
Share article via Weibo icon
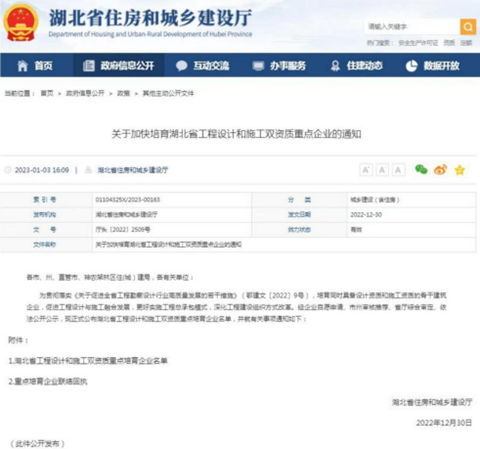pyautogui.click(x=440, y=170)
